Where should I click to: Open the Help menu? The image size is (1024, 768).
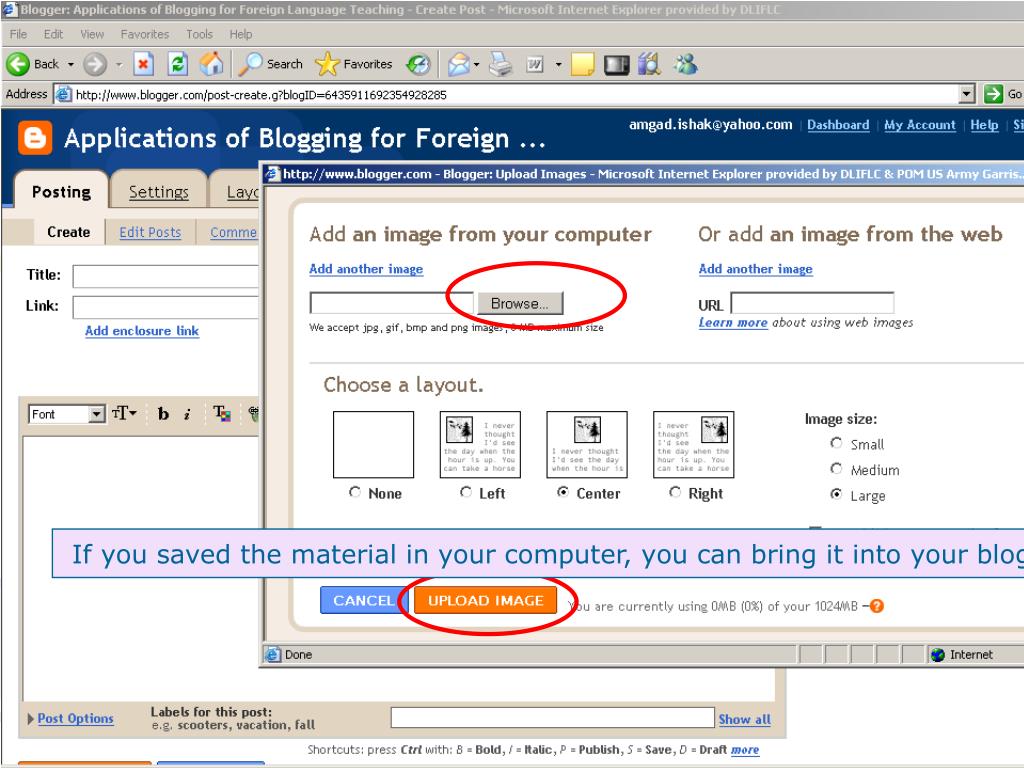coord(240,34)
